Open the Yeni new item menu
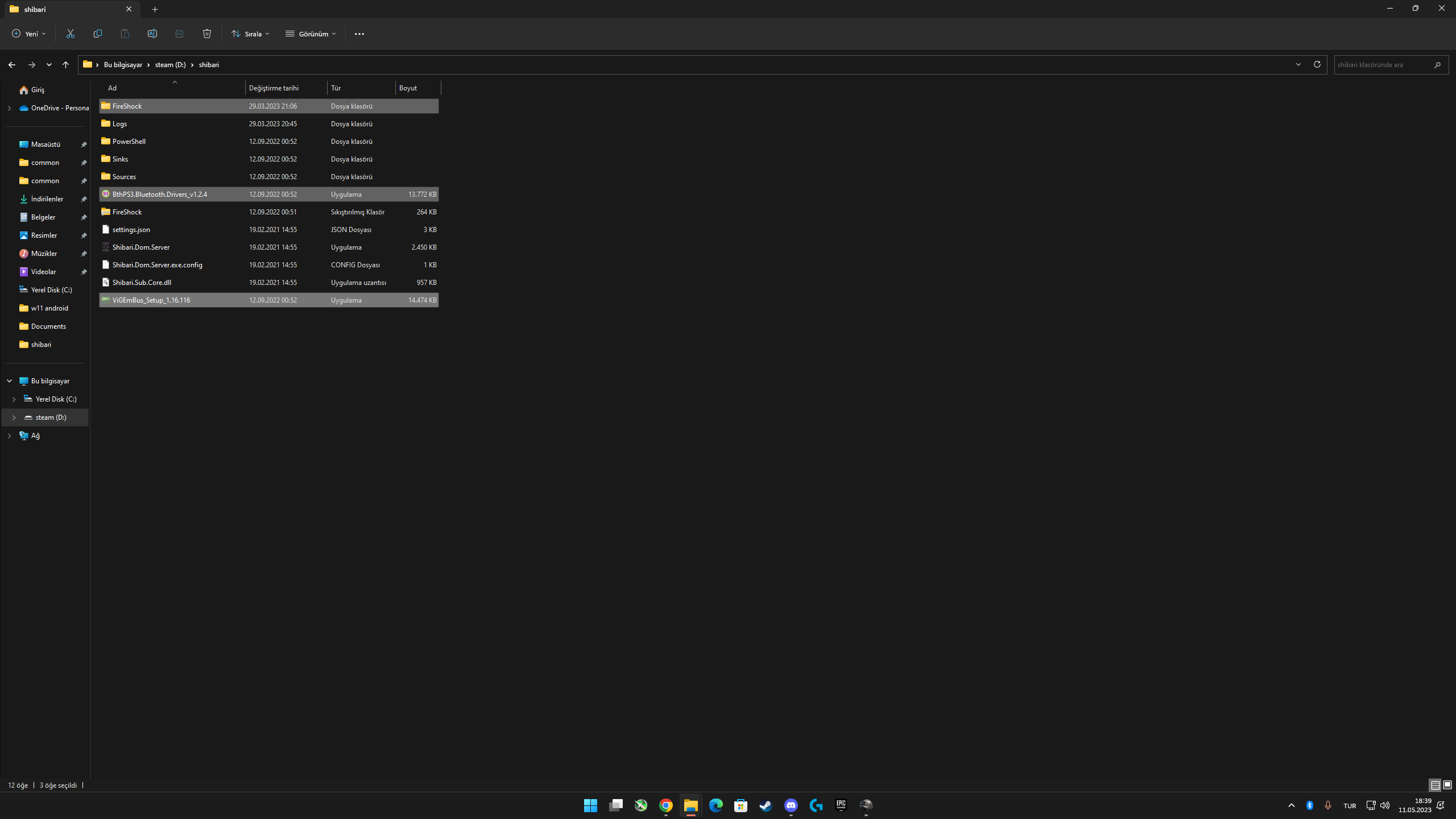This screenshot has width=1456, height=819. click(x=28, y=34)
